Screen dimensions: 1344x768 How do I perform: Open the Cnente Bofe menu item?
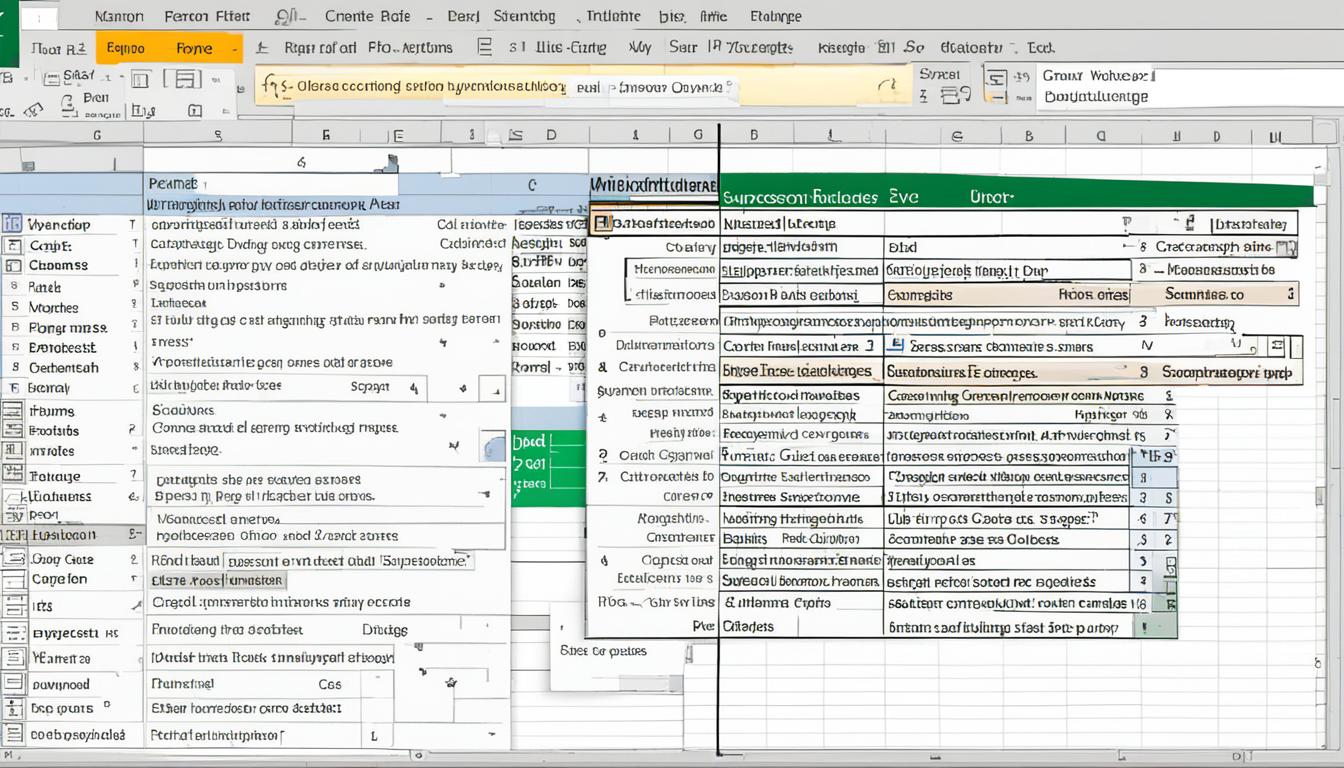[366, 16]
